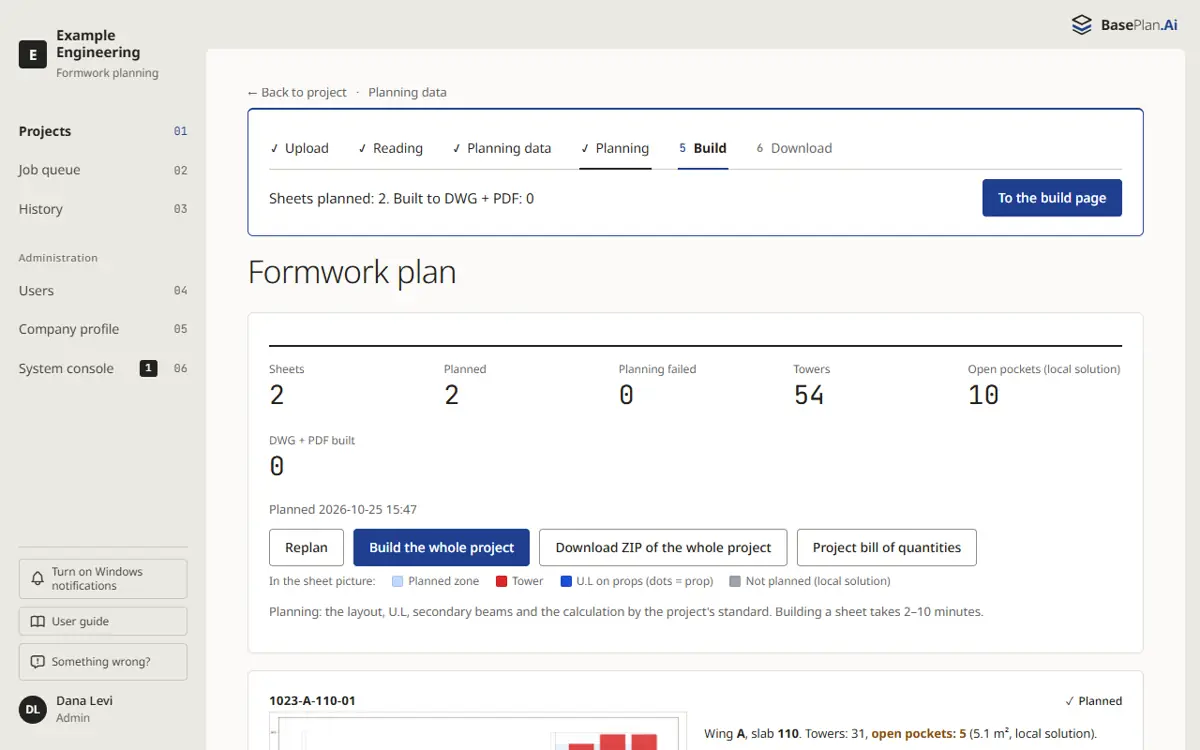The height and width of the screenshot is (750, 1200).
Task: Select the Upload step tab
Action: (x=299, y=148)
